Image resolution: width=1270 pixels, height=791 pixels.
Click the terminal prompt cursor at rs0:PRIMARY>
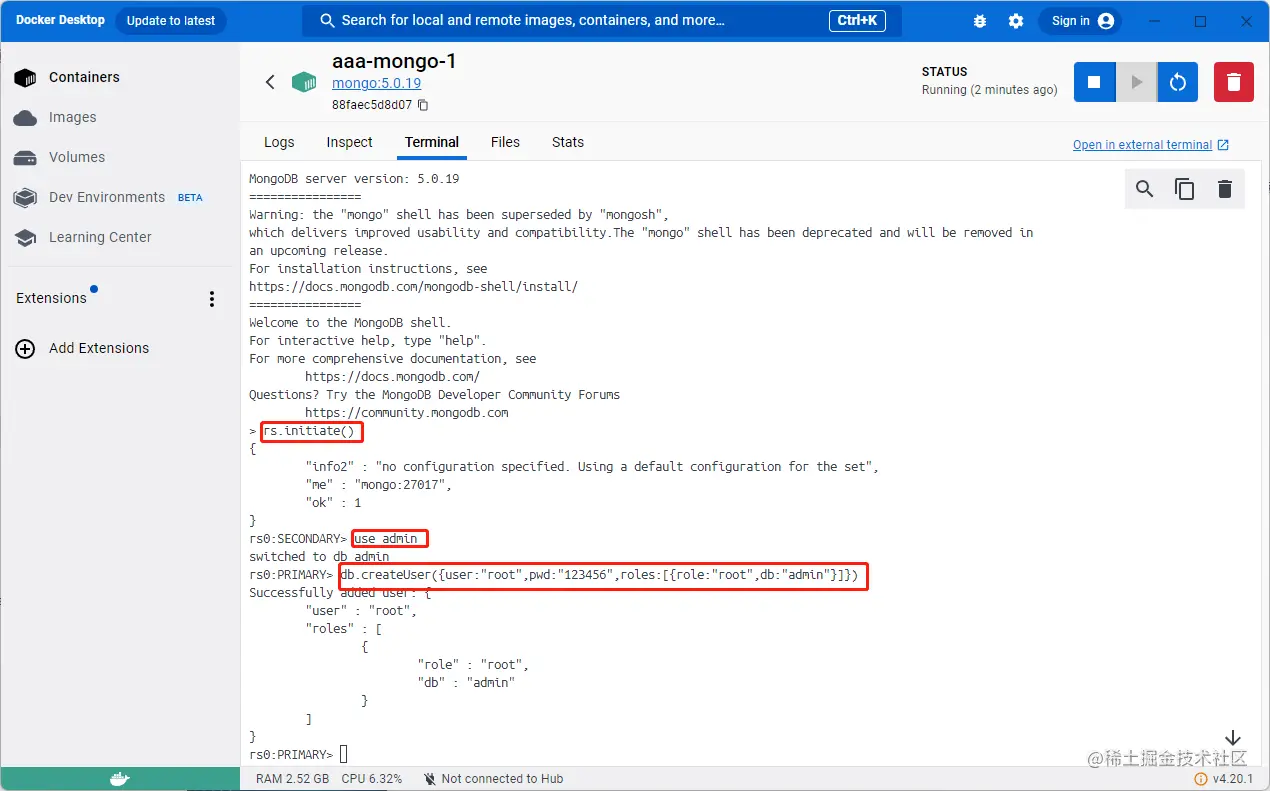pyautogui.click(x=344, y=755)
